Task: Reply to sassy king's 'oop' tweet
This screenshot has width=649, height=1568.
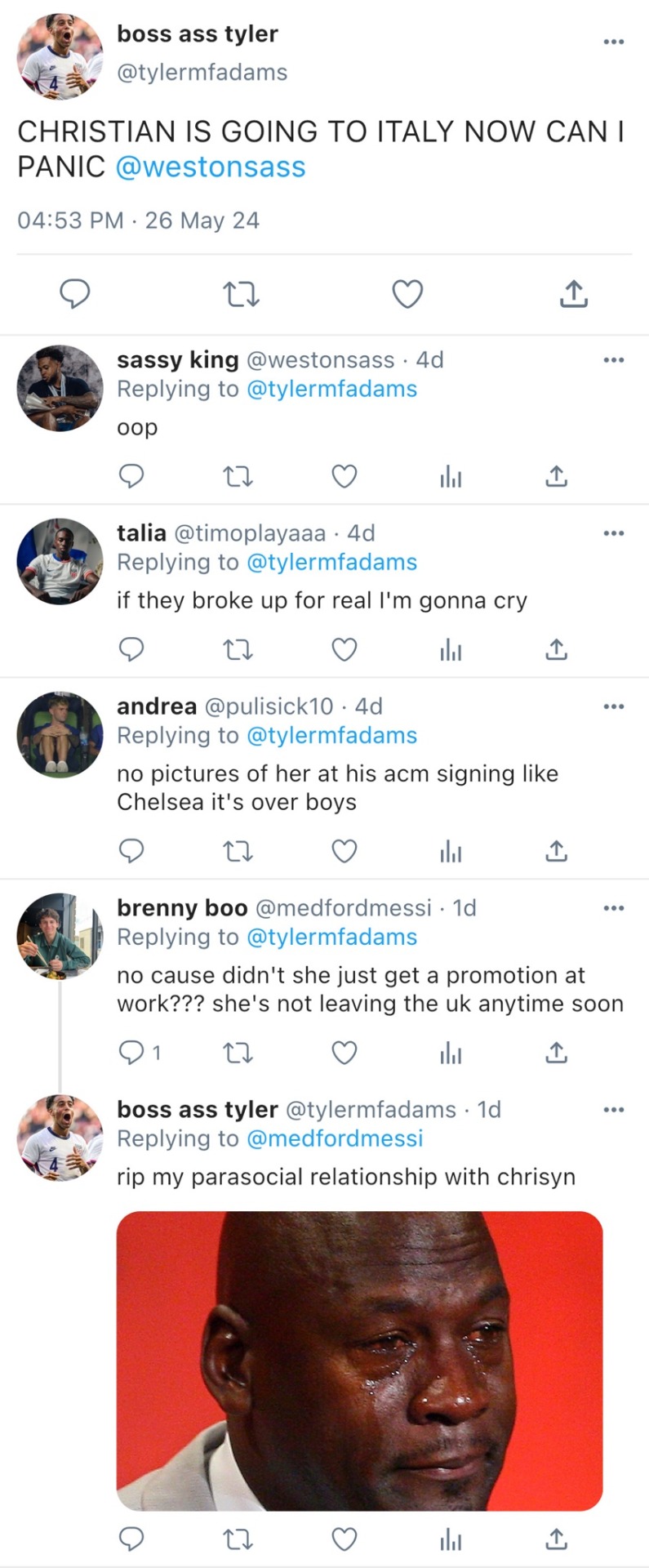Action: pyautogui.click(x=131, y=475)
